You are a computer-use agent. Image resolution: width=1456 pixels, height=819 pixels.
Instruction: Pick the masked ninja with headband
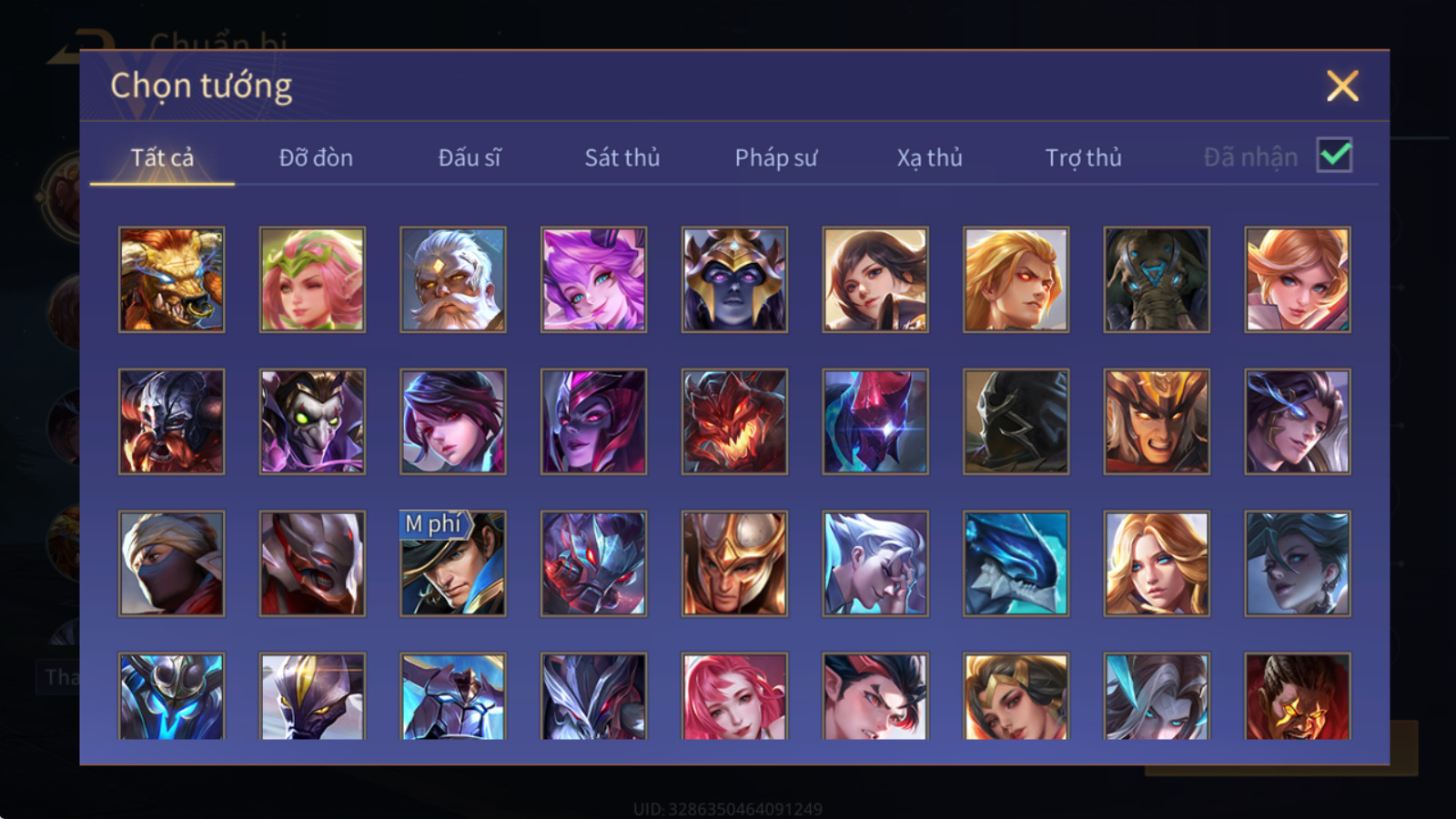click(x=171, y=563)
